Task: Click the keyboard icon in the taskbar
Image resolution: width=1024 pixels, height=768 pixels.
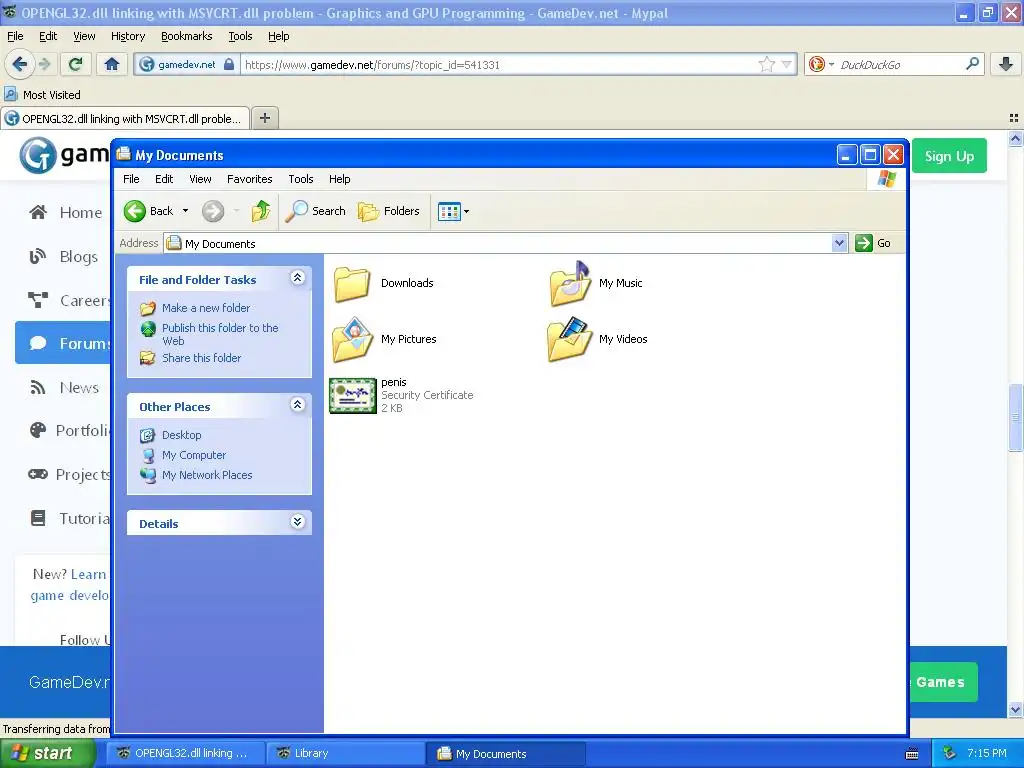Action: [912, 754]
